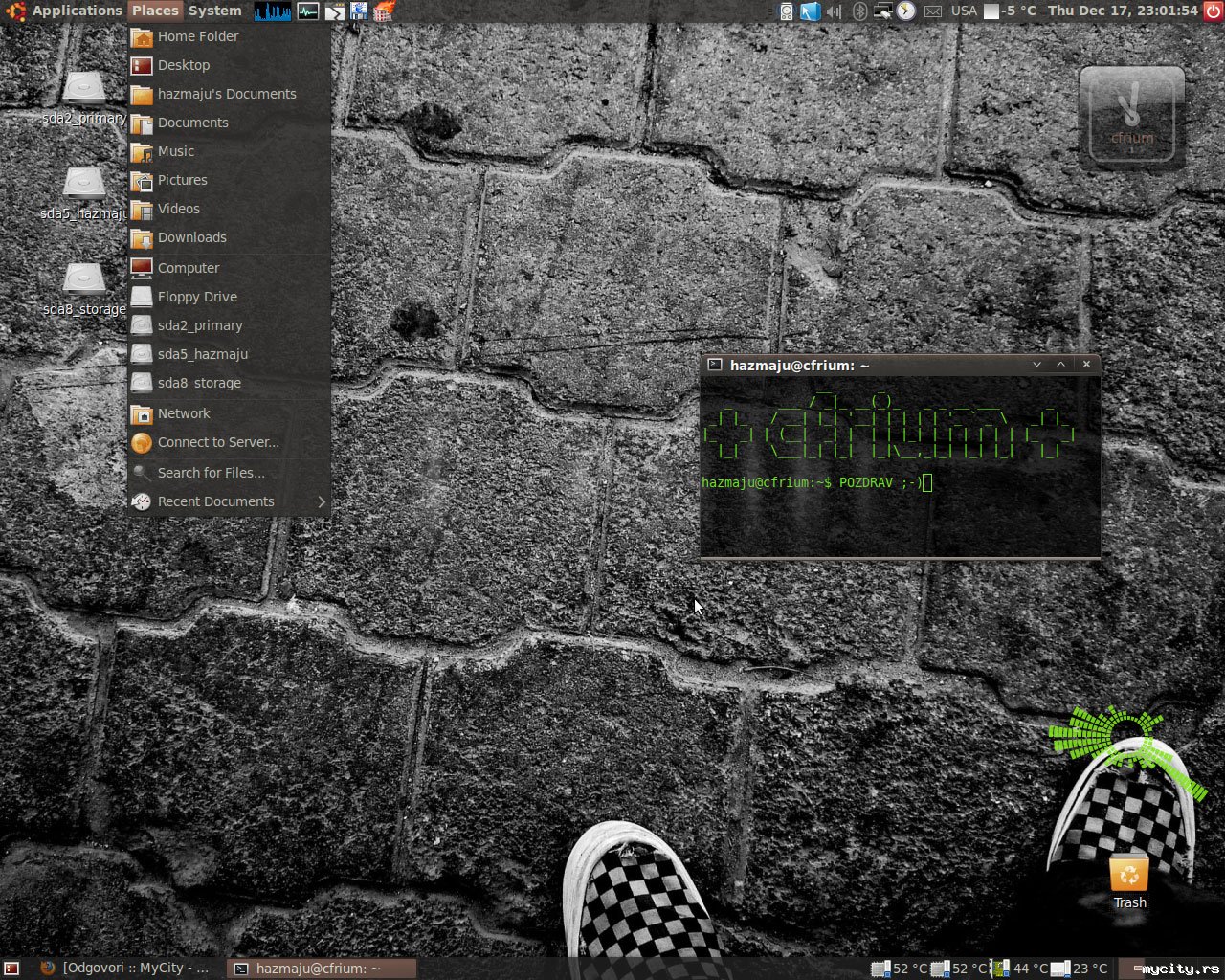
Task: Switch to the Odgovori MyCity taskbar window
Action: pyautogui.click(x=124, y=968)
